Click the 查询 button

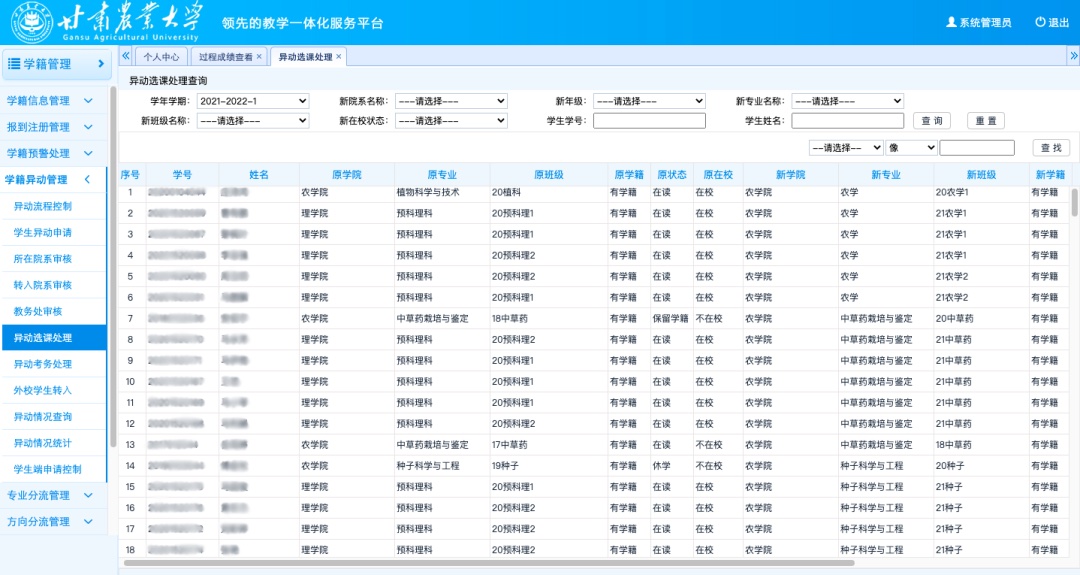point(931,121)
